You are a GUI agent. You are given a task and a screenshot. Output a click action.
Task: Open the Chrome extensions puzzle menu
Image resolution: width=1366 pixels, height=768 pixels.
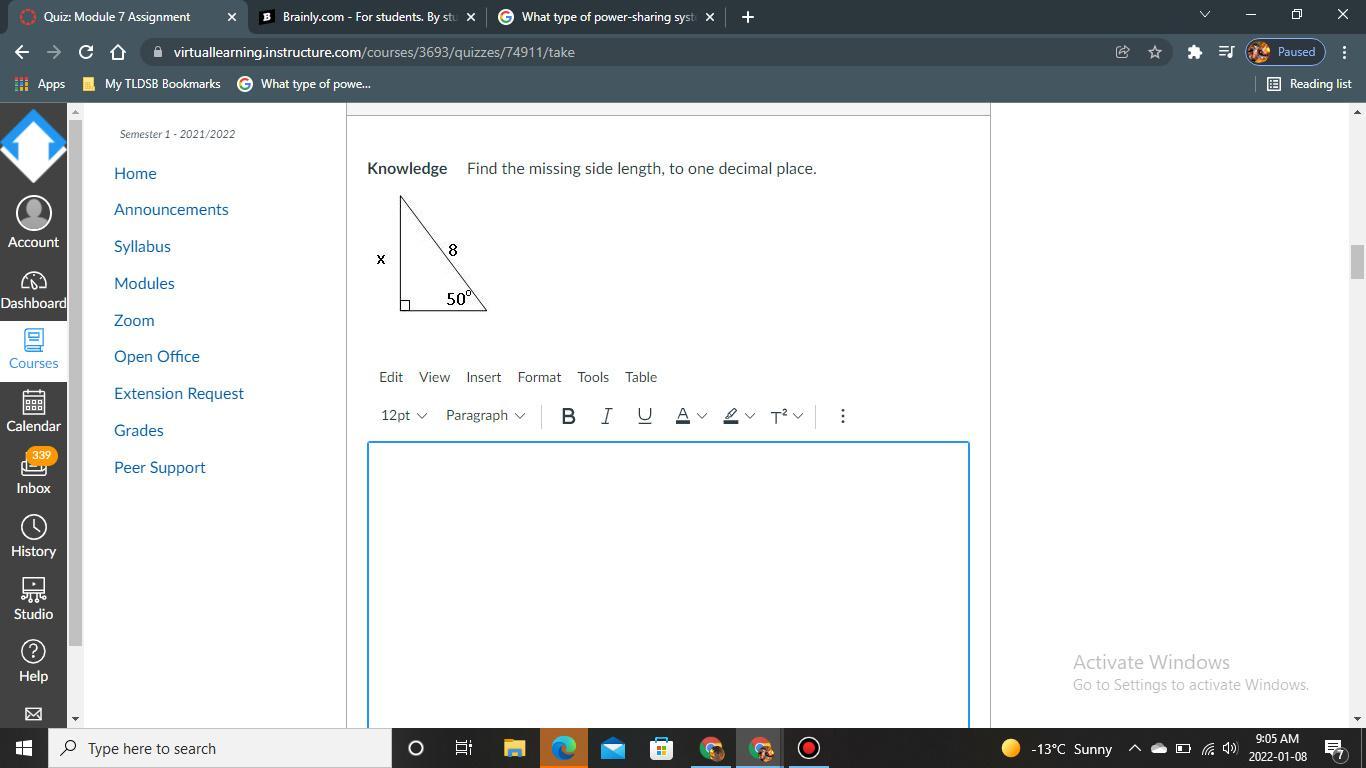(x=1194, y=52)
